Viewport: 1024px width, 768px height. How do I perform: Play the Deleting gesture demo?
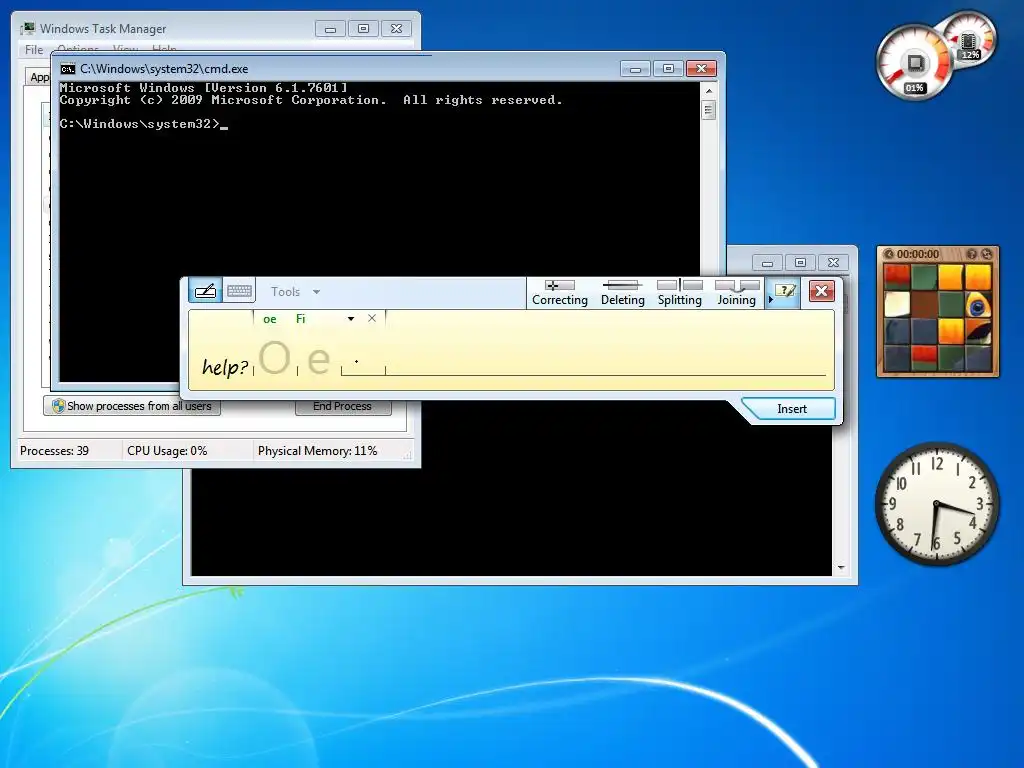point(622,293)
